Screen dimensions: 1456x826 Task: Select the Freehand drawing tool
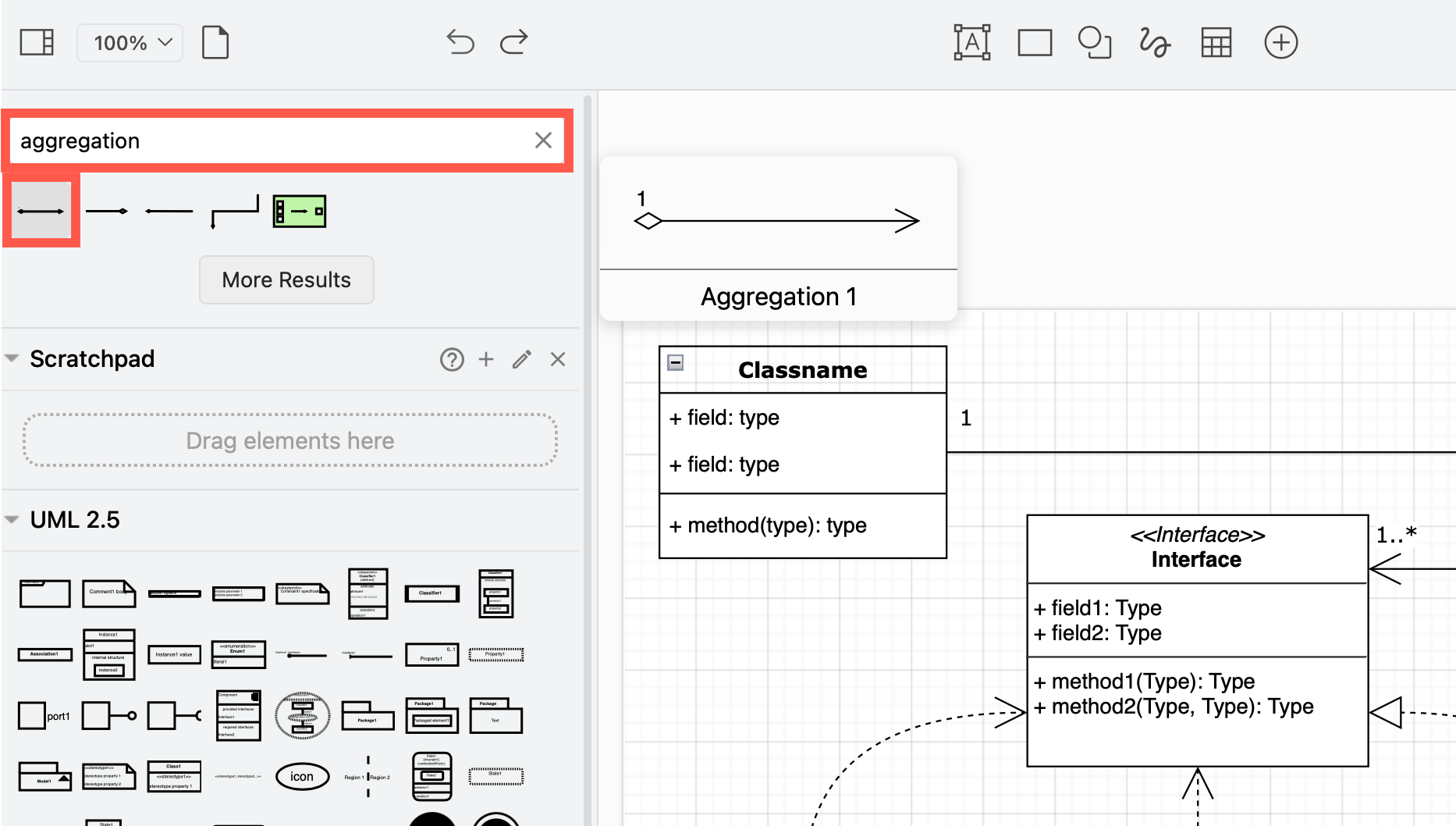coord(1154,42)
